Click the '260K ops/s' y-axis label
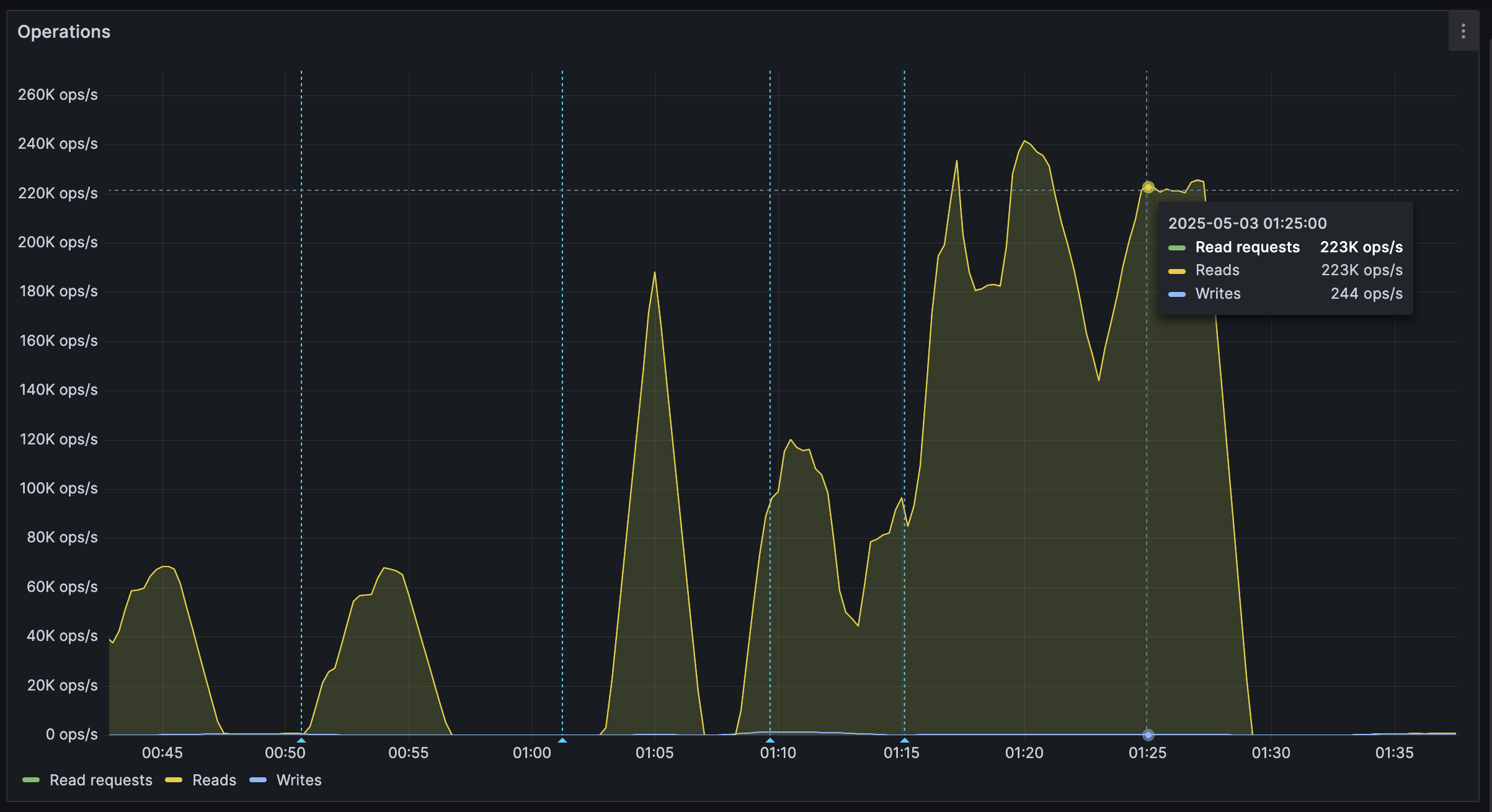Viewport: 1492px width, 812px height. pyautogui.click(x=58, y=95)
